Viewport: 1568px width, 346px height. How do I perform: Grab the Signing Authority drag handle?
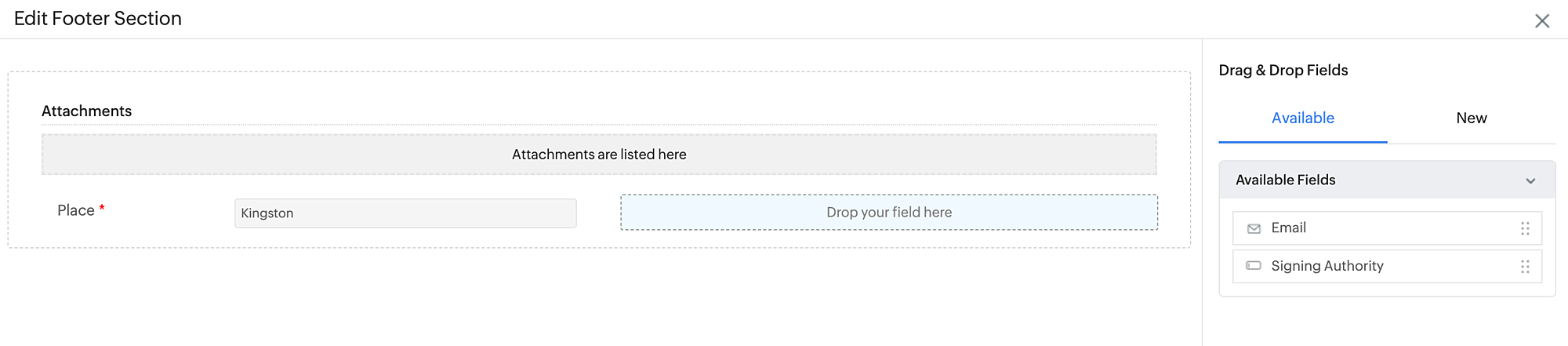[x=1525, y=267]
